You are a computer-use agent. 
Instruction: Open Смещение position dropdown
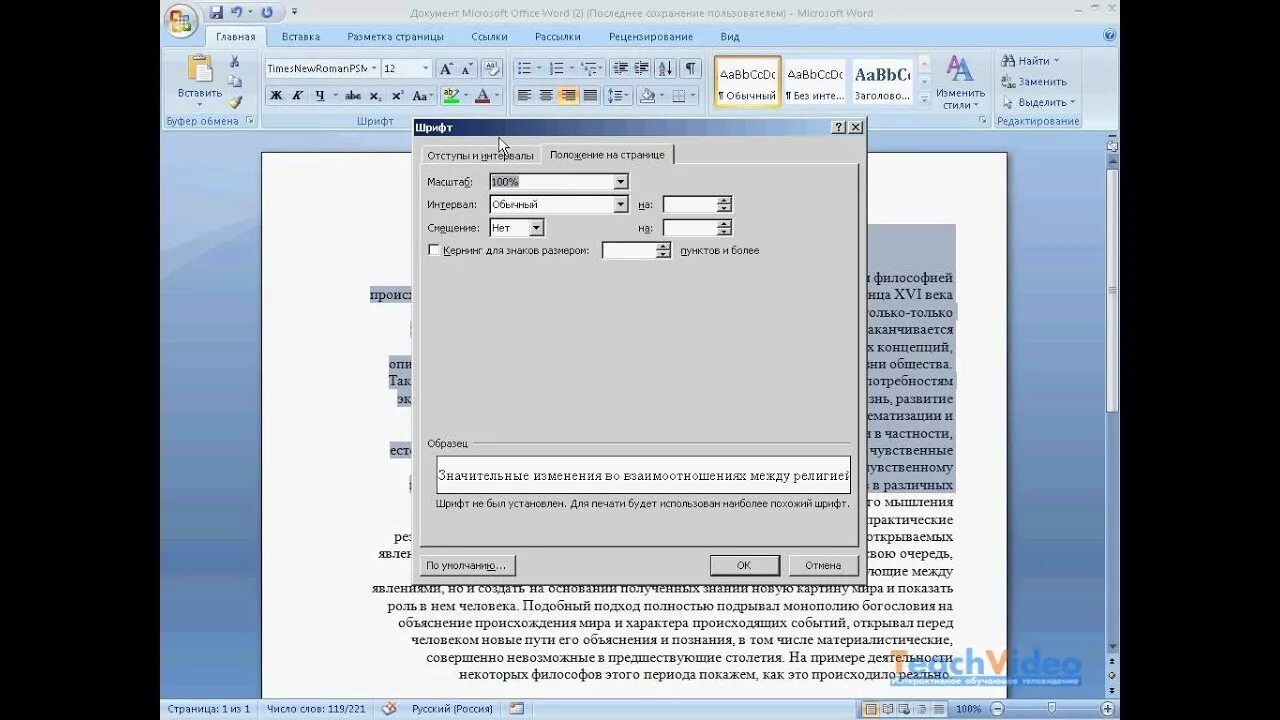[x=535, y=228]
